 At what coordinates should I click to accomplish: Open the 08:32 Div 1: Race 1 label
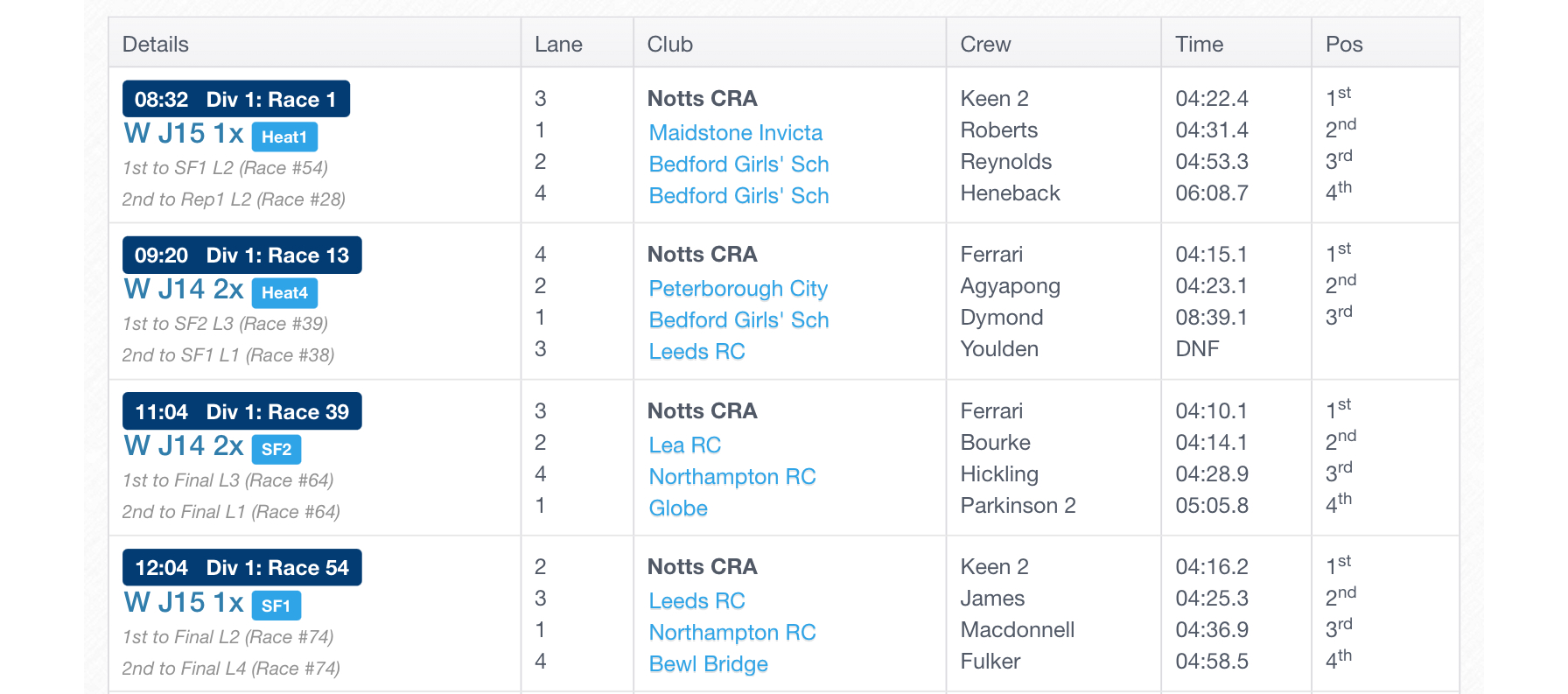coord(236,99)
